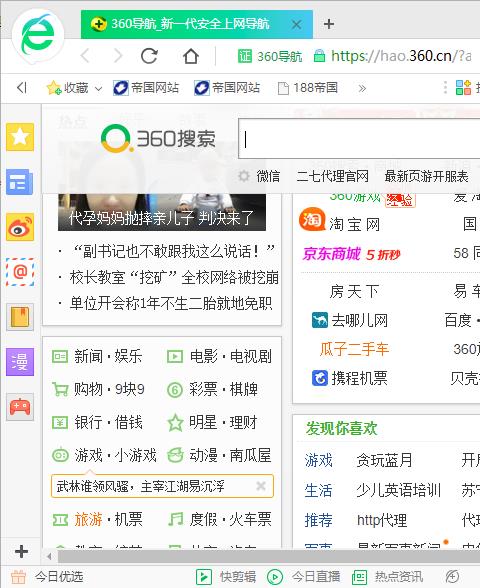
Task: Open the 度假 category
Action: coord(203,519)
